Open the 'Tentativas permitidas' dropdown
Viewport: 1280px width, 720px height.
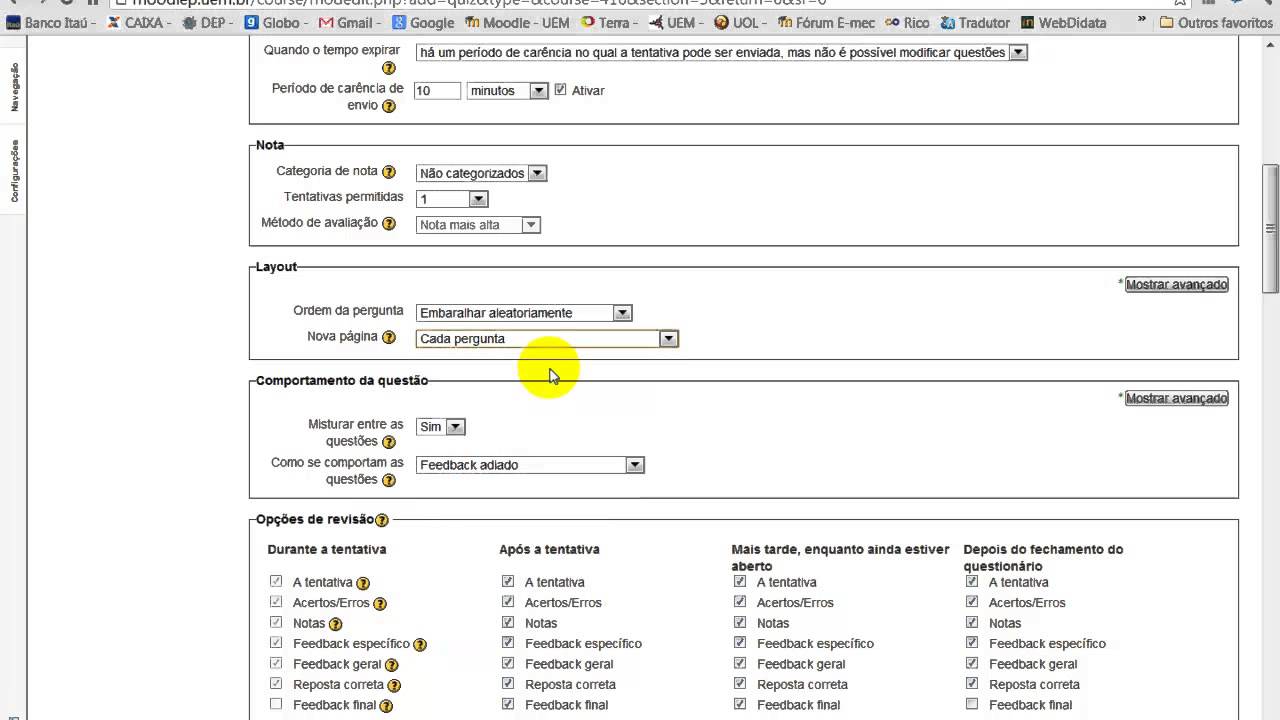tap(452, 199)
